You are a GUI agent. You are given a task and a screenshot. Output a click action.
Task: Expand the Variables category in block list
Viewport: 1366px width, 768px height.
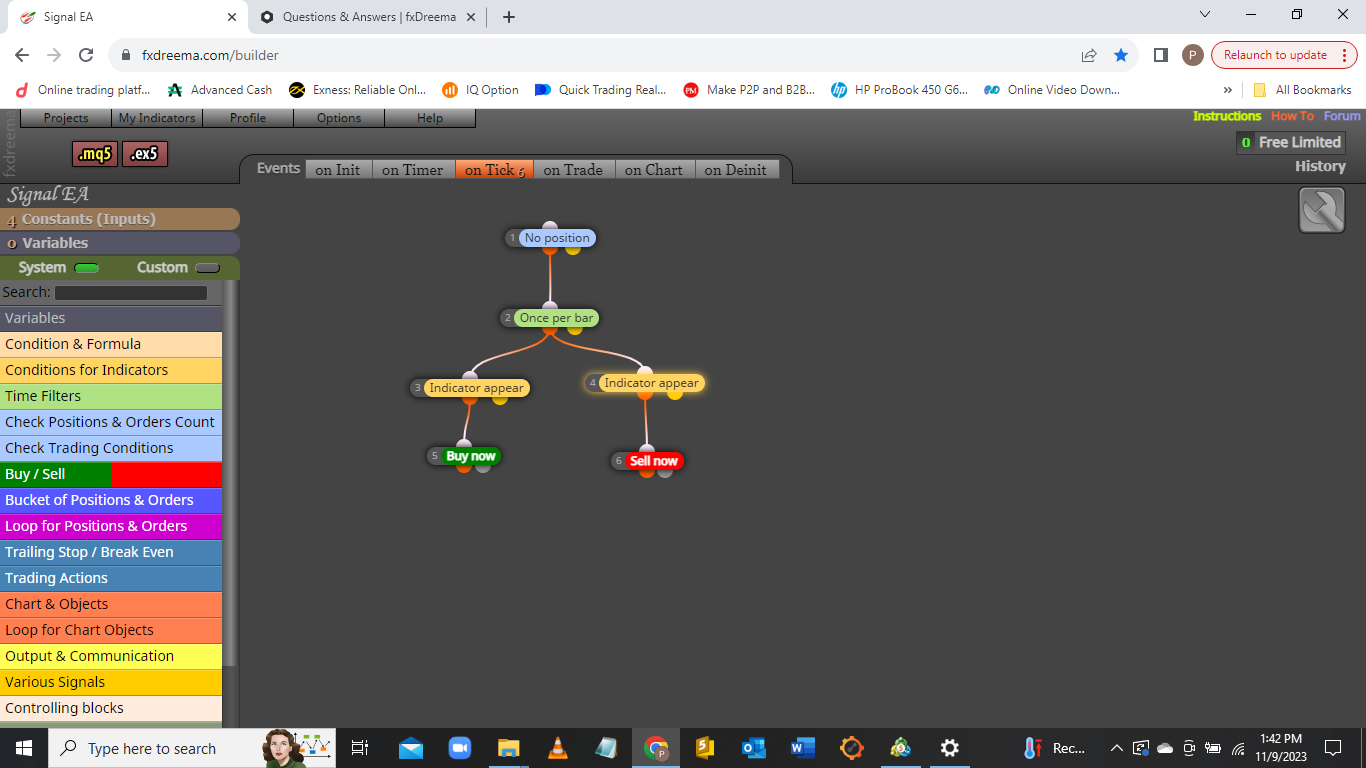point(111,318)
